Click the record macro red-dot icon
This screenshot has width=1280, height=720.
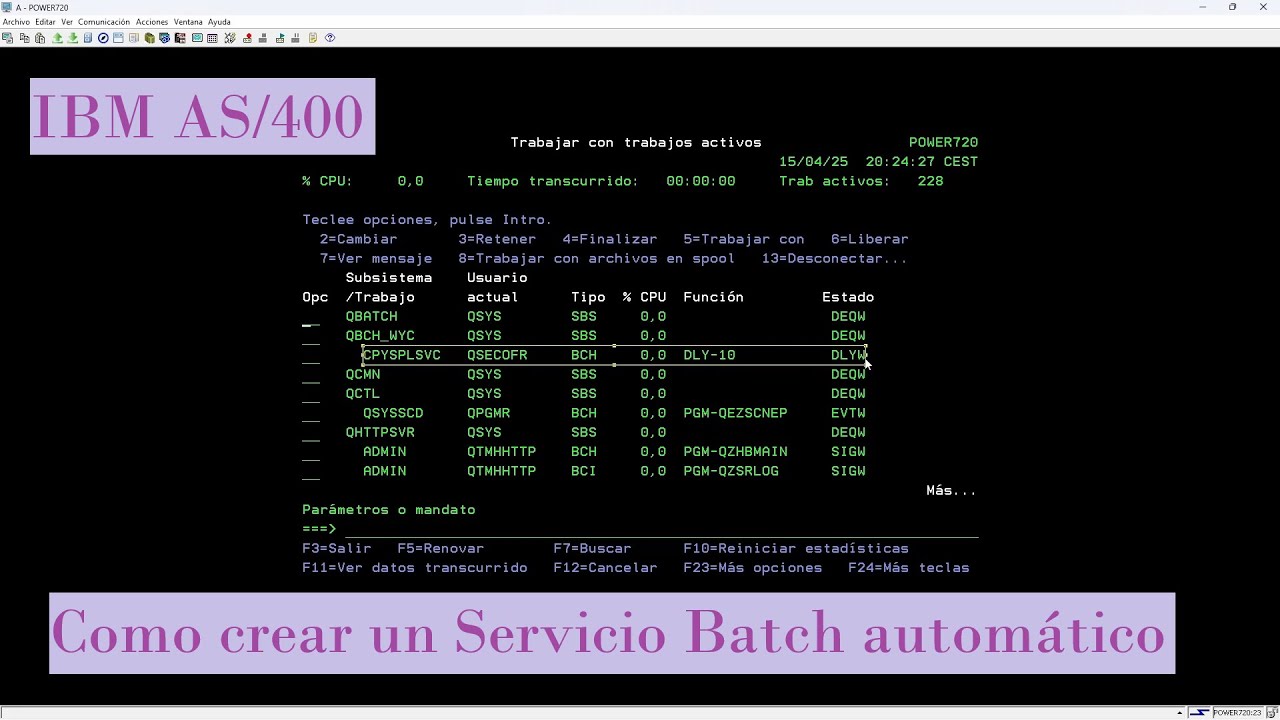(248, 38)
